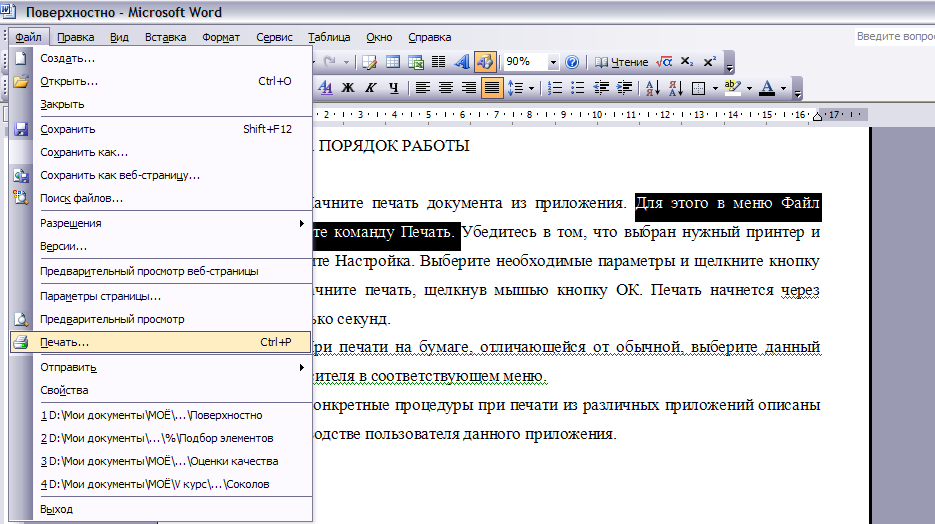The height and width of the screenshot is (524, 935).
Task: Center the paragraph text
Action: point(446,88)
